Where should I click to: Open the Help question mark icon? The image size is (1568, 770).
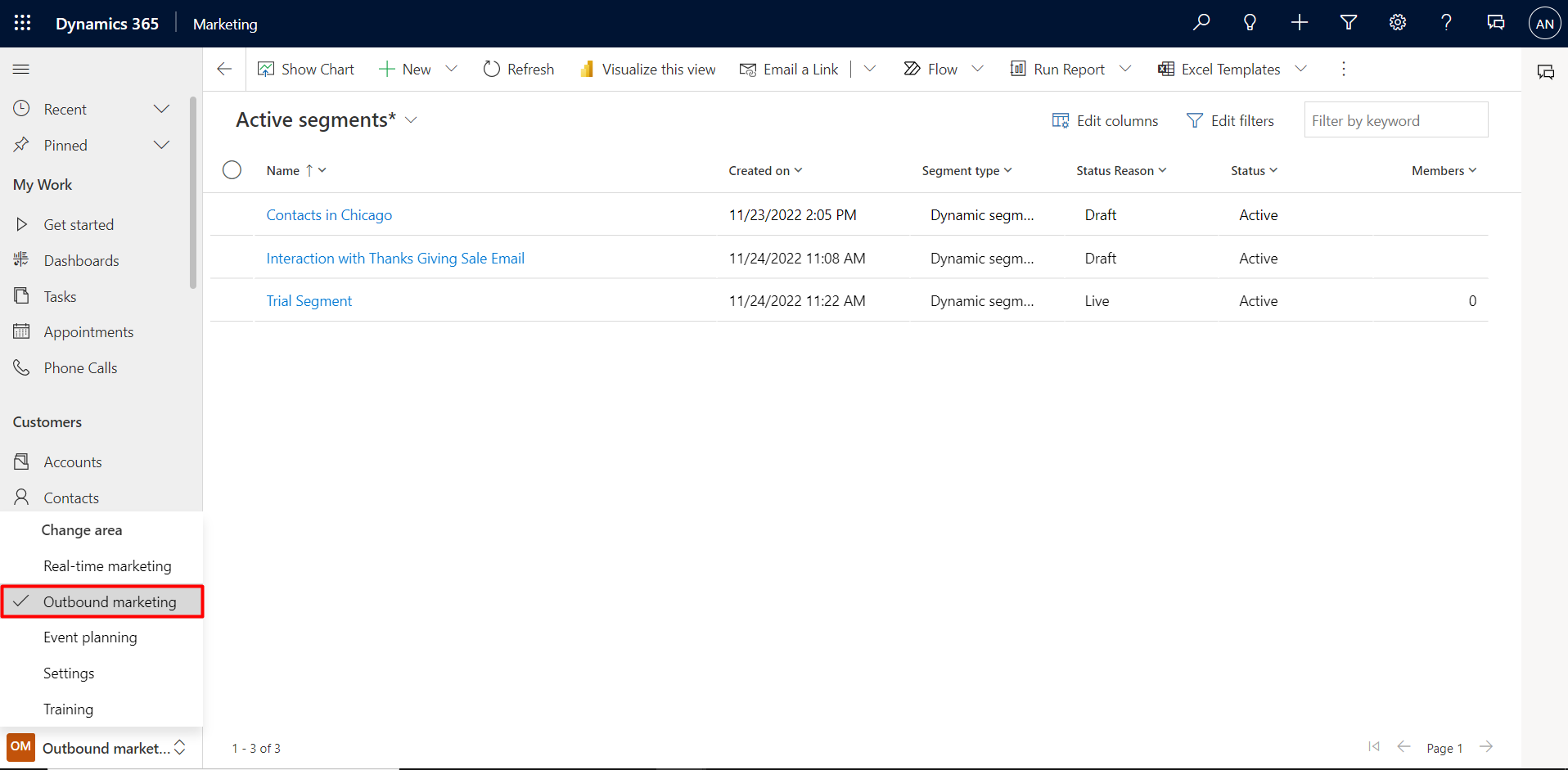pos(1446,22)
